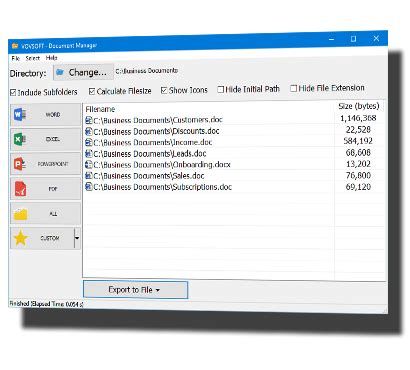Viewport: 410px width, 370px height.
Task: Open the Export to File dropdown
Action: (x=135, y=290)
